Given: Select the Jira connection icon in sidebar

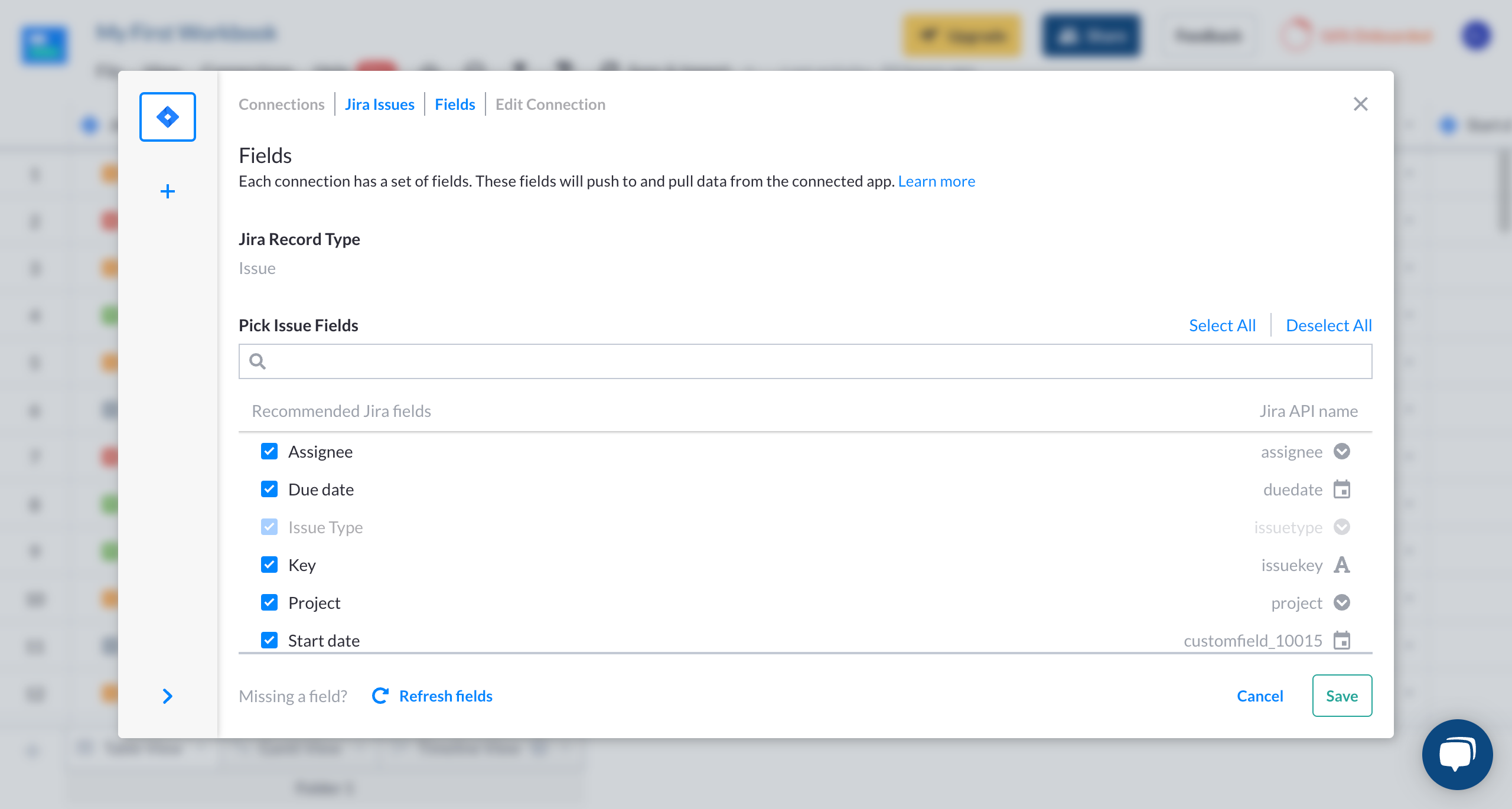Looking at the screenshot, I should coord(168,117).
